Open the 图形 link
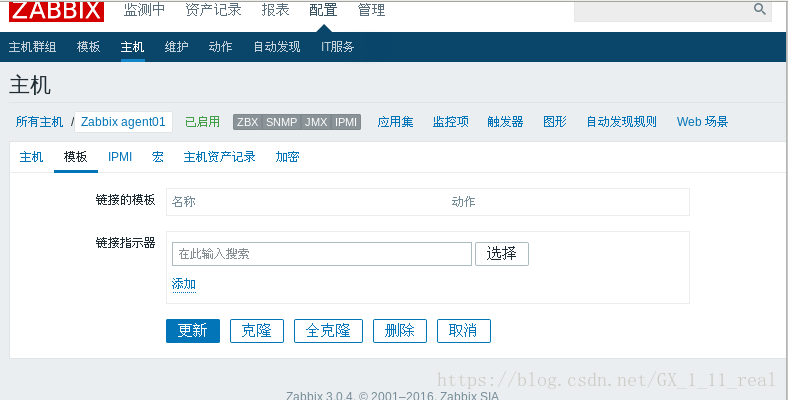 pyautogui.click(x=555, y=122)
